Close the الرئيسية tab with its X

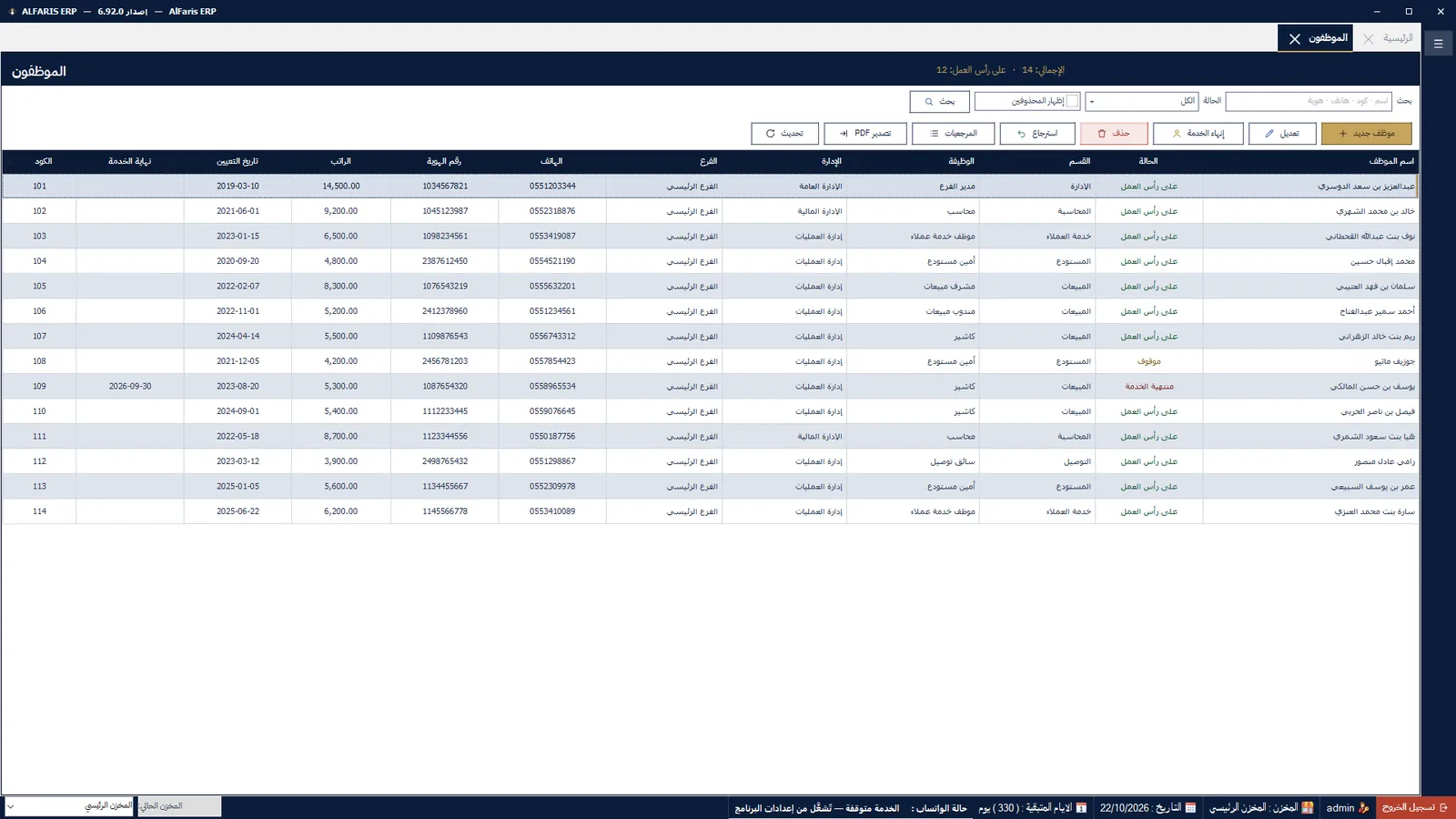click(x=1369, y=39)
